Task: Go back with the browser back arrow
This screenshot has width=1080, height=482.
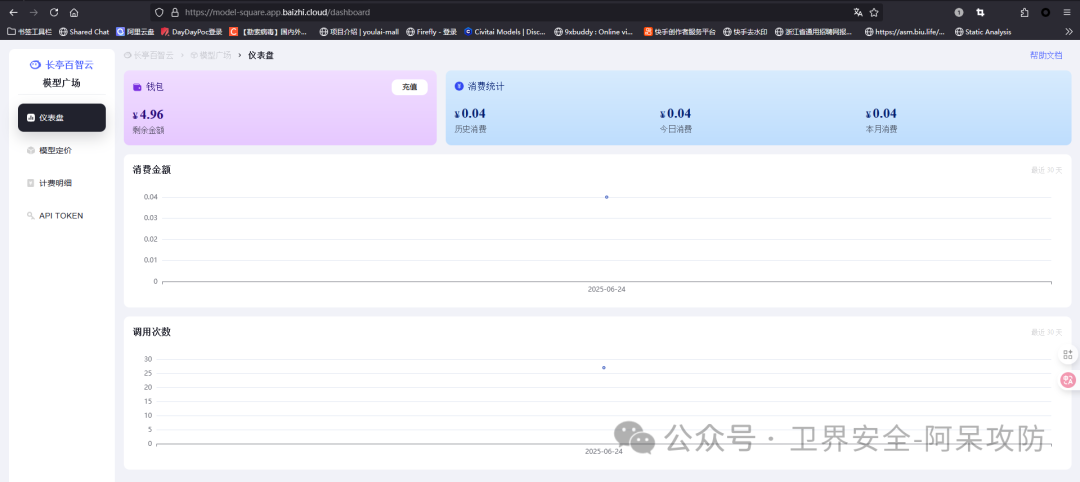Action: pyautogui.click(x=13, y=12)
